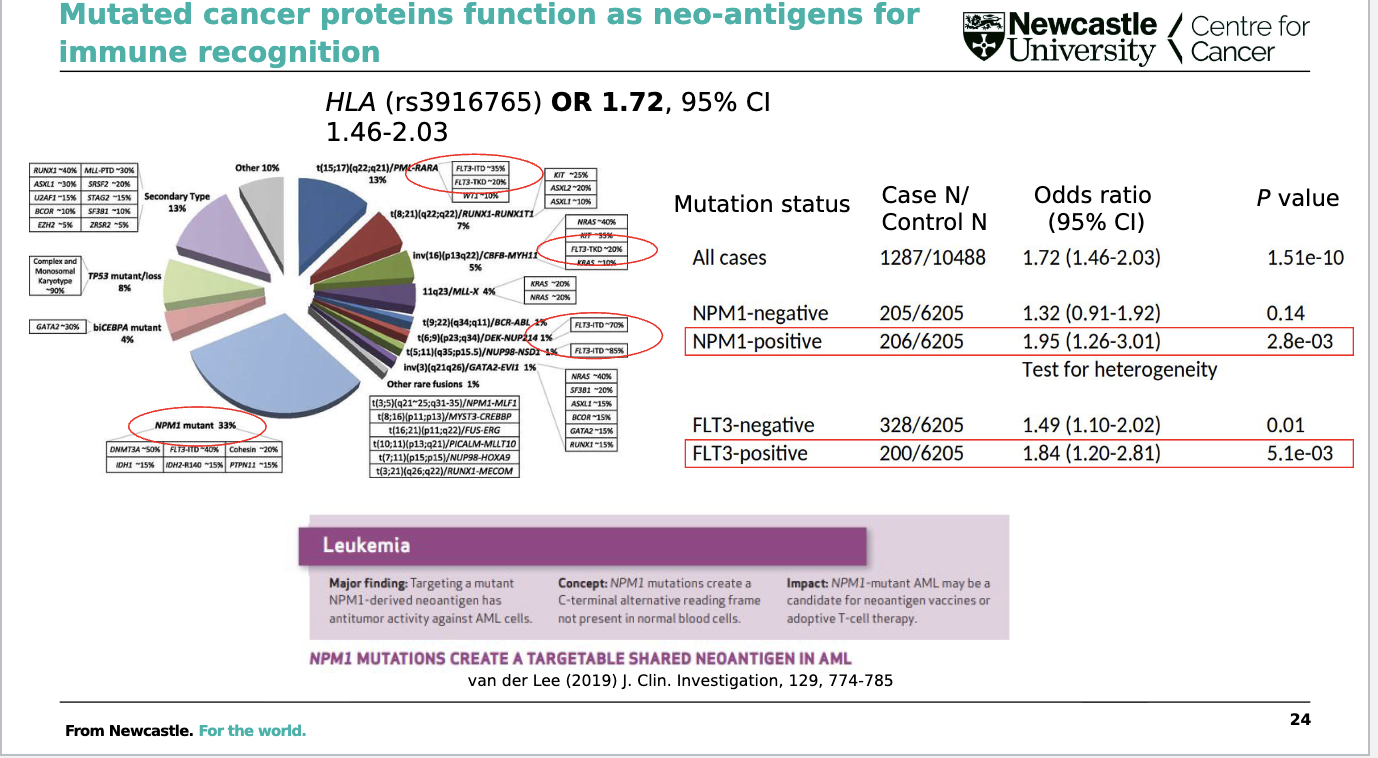Click the purple 'Leukemia' banner

(x=582, y=546)
